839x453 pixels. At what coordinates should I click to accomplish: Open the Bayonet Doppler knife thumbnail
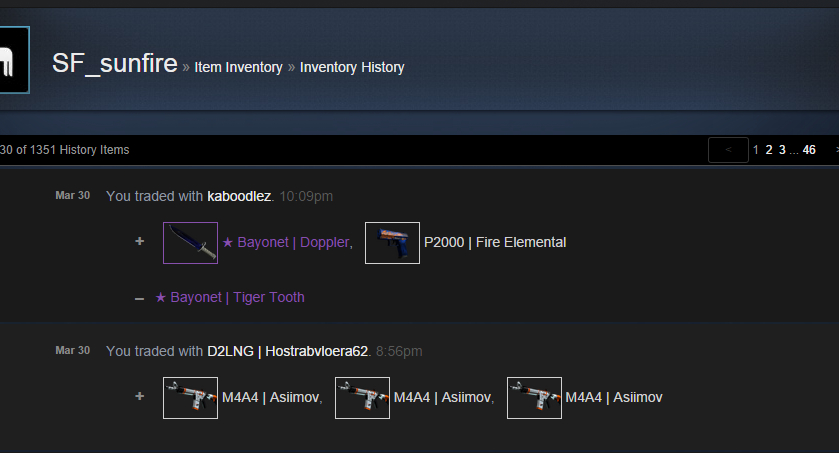click(190, 243)
